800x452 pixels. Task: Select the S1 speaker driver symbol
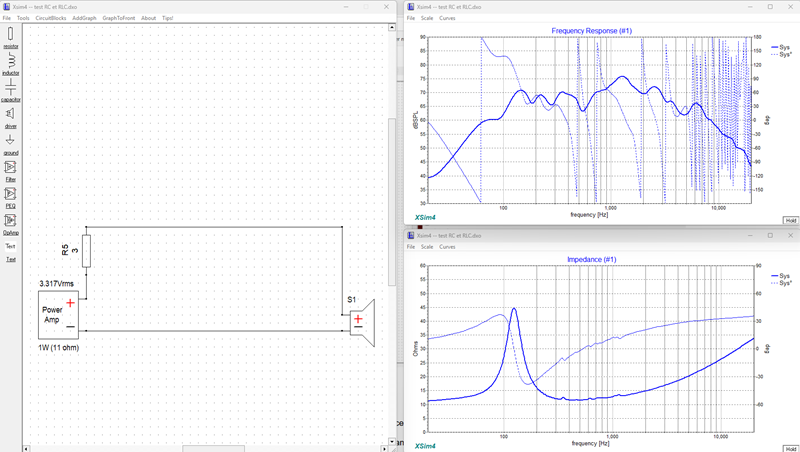[x=363, y=322]
